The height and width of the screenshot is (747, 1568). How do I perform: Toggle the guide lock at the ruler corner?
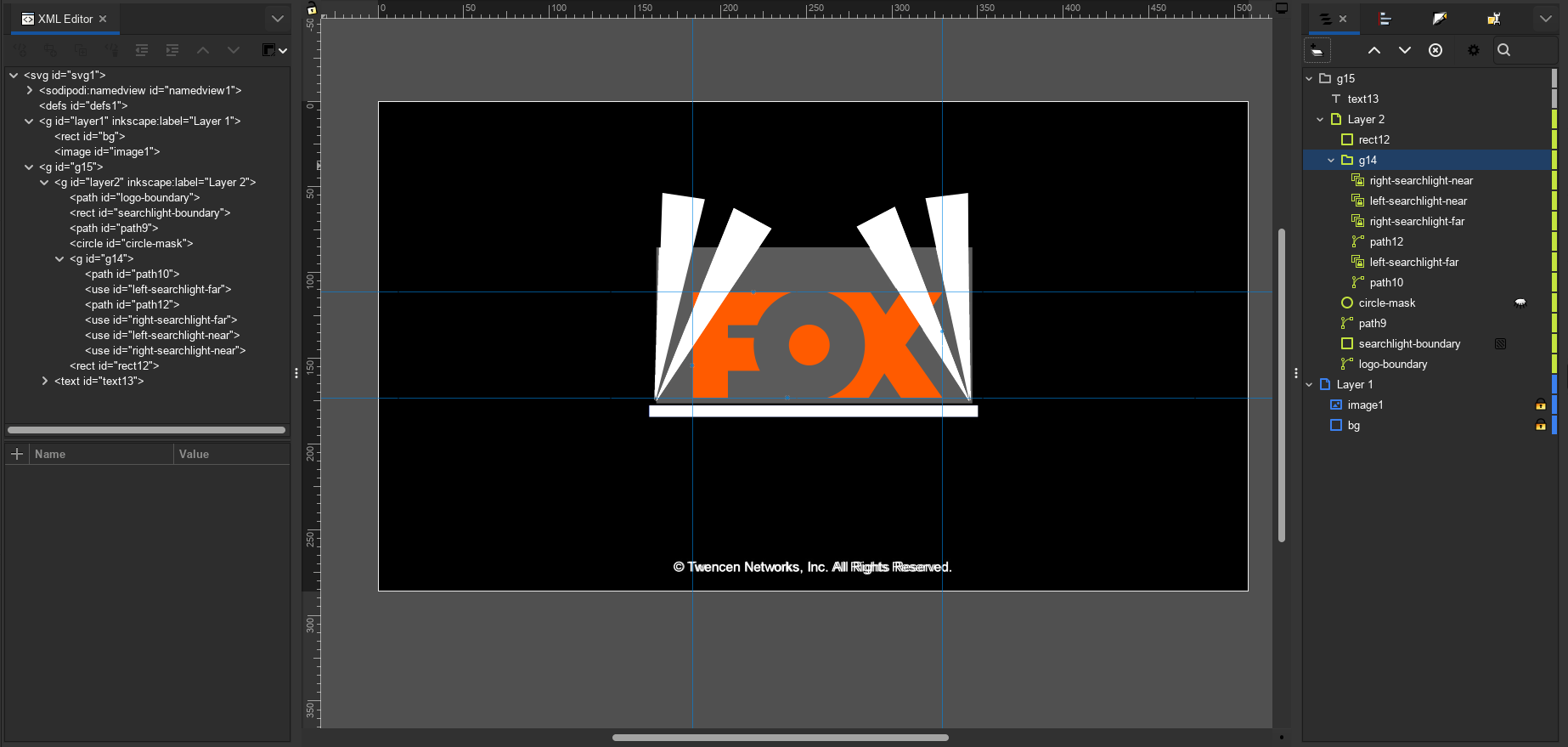[312, 9]
